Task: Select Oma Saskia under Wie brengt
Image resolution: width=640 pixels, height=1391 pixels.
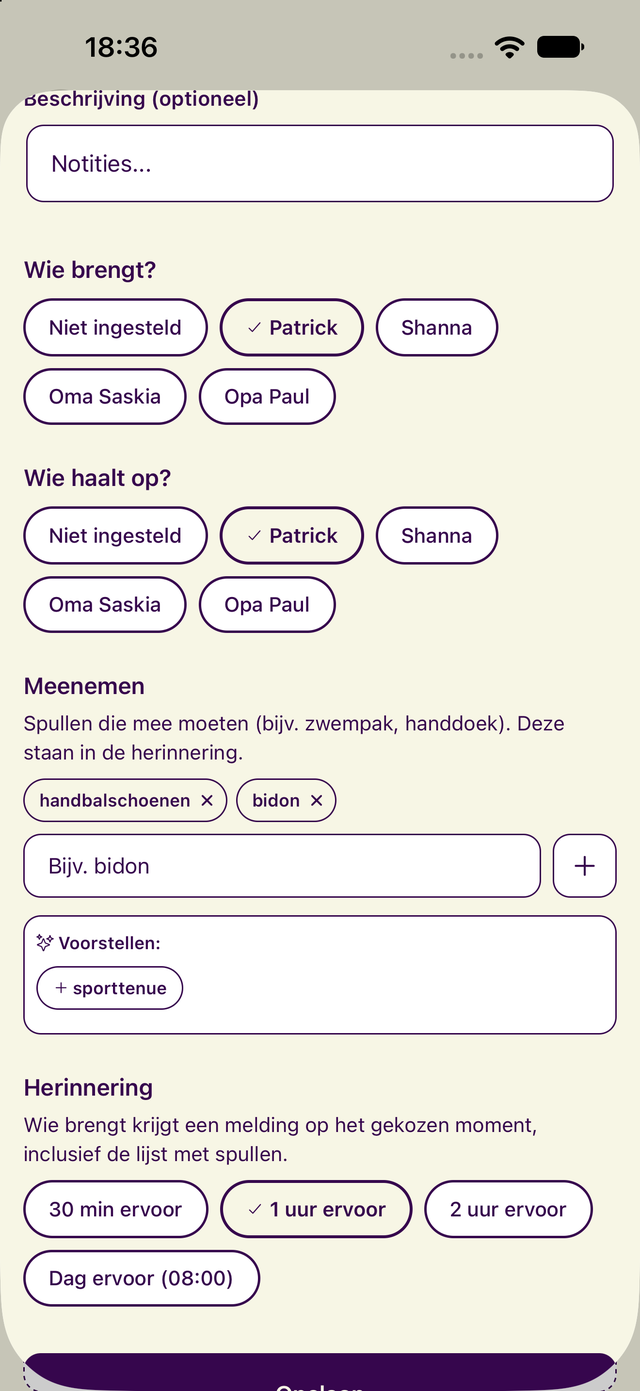Action: [105, 396]
